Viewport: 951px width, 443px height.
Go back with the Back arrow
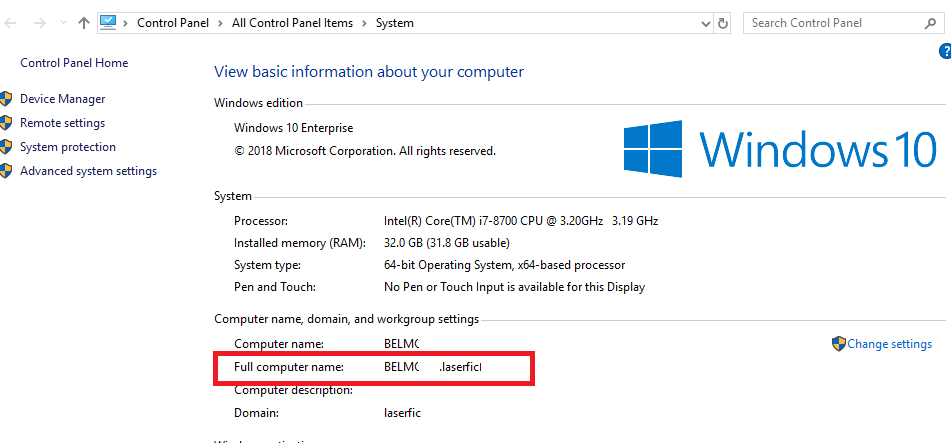[x=10, y=23]
